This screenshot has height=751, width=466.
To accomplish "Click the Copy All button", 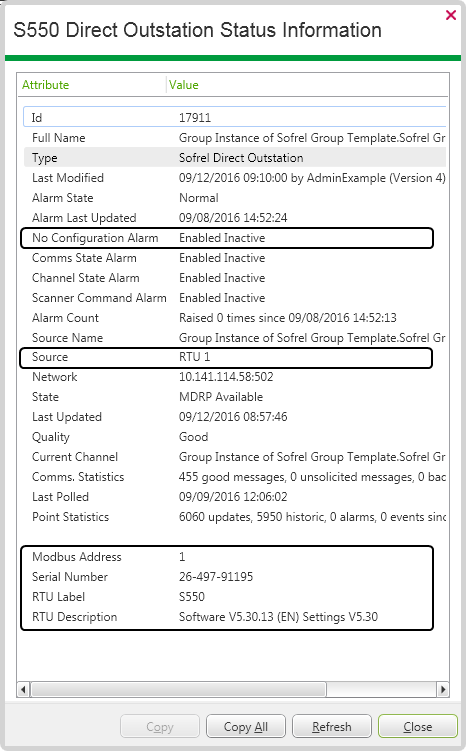I will (246, 727).
